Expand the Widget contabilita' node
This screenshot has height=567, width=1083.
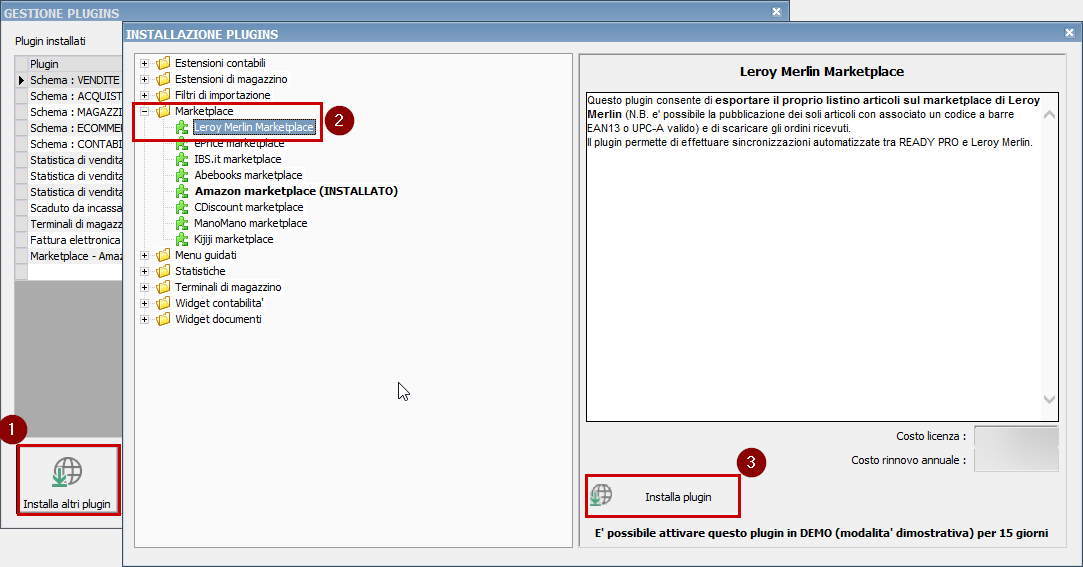pyautogui.click(x=144, y=303)
